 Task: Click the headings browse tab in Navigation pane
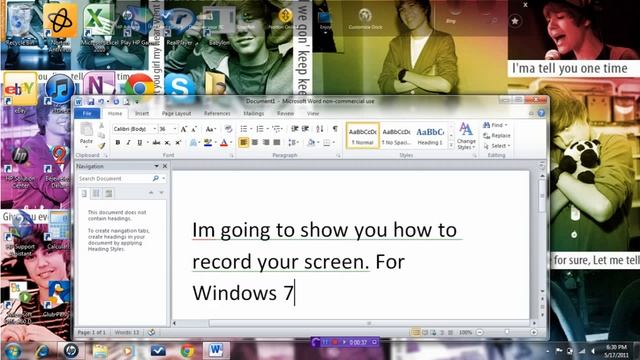84,194
